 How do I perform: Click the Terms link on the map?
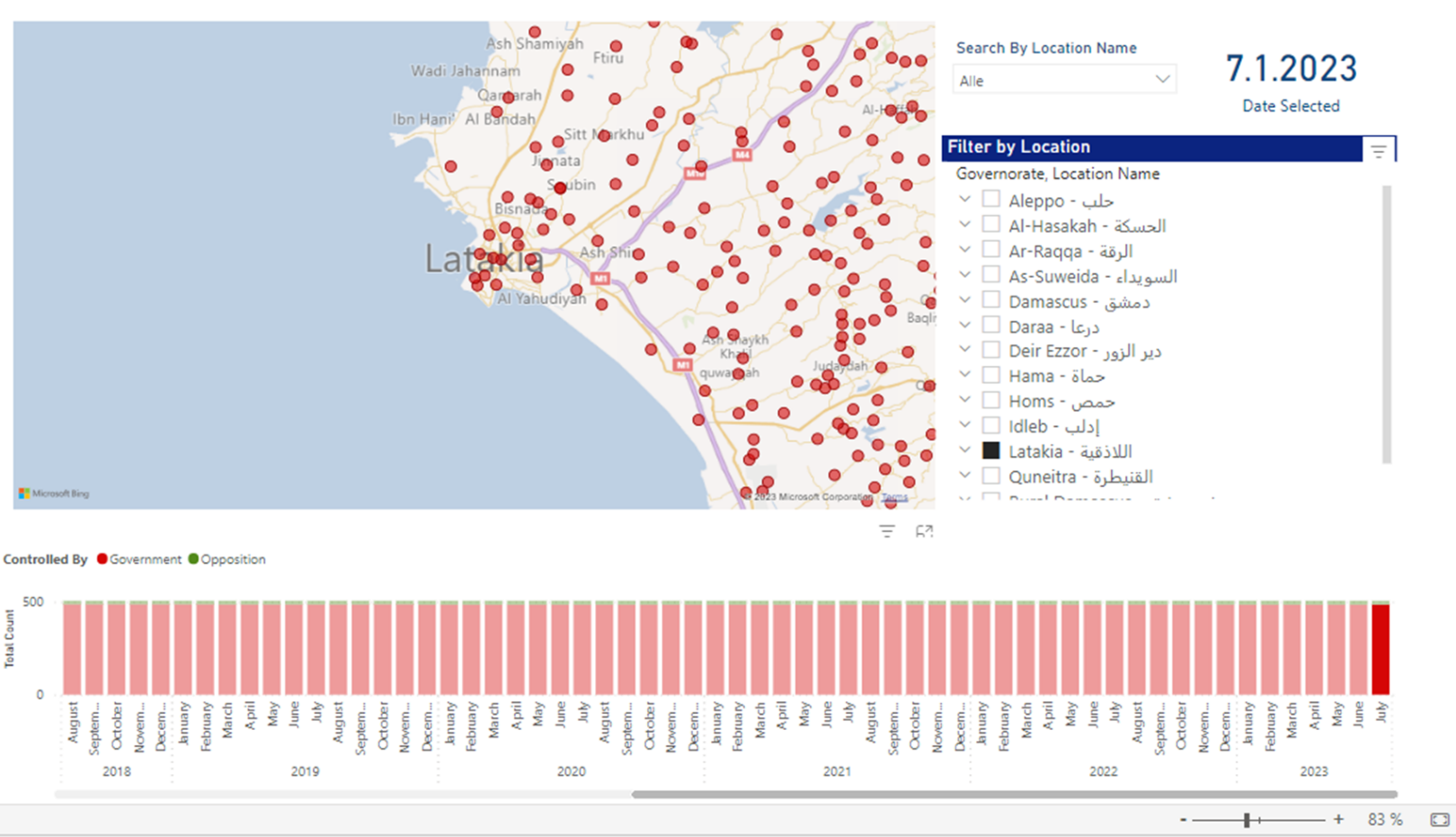point(893,497)
